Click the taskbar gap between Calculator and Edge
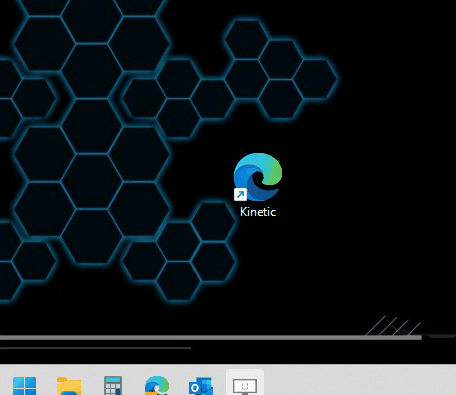The width and height of the screenshot is (456, 395). (x=133, y=386)
